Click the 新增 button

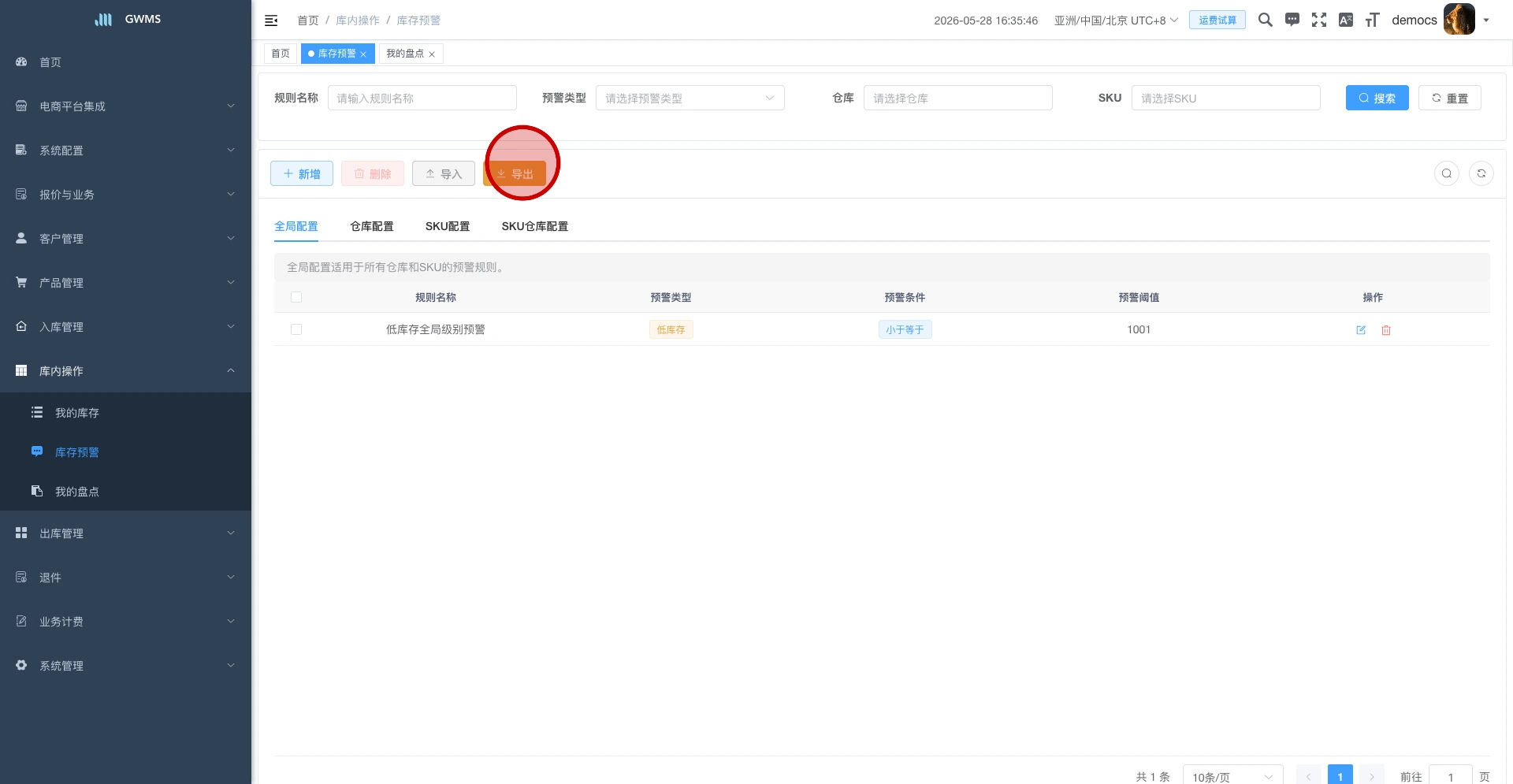pyautogui.click(x=302, y=173)
